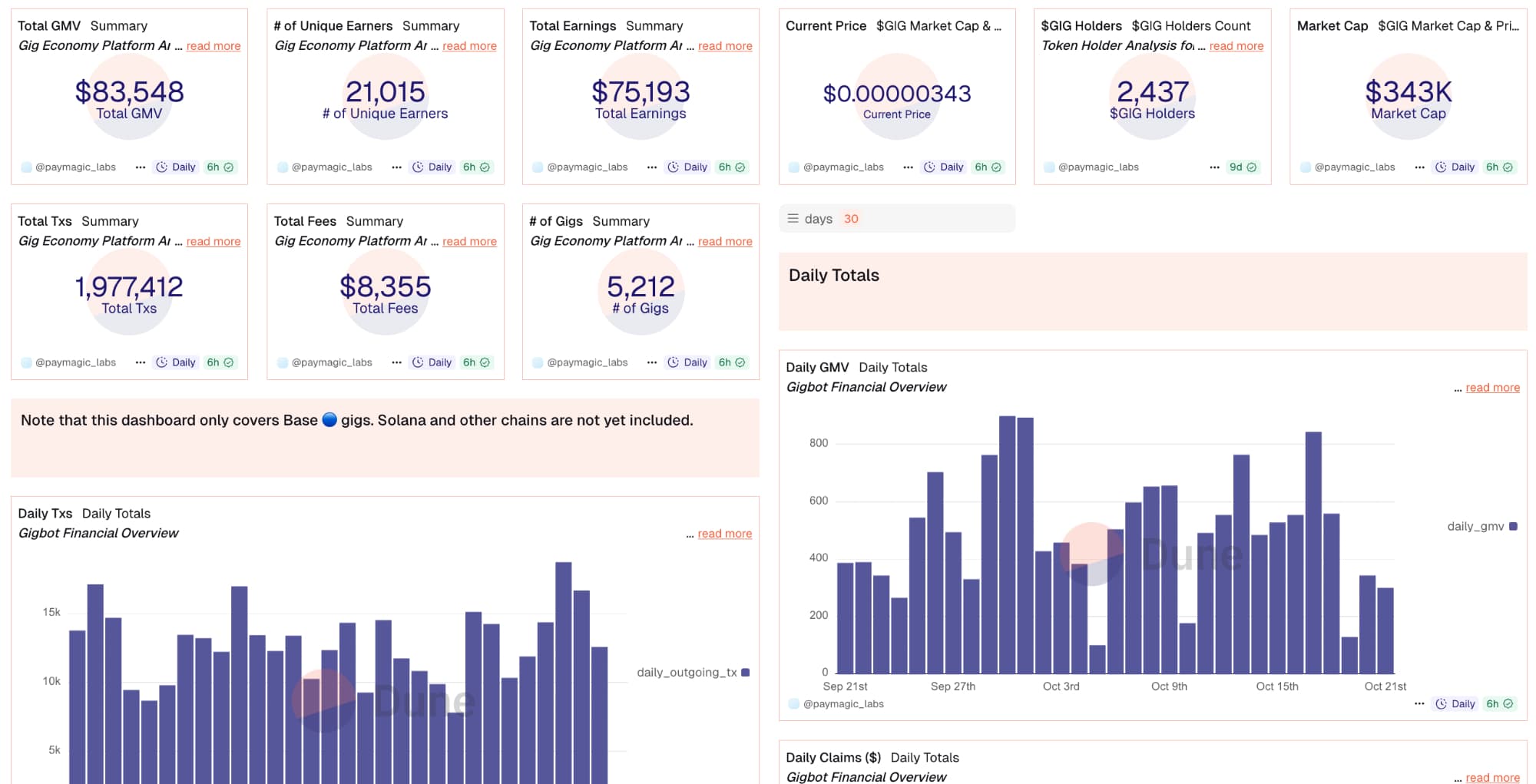Click the paymagic_labs avatar on Total Txs card

(27, 362)
